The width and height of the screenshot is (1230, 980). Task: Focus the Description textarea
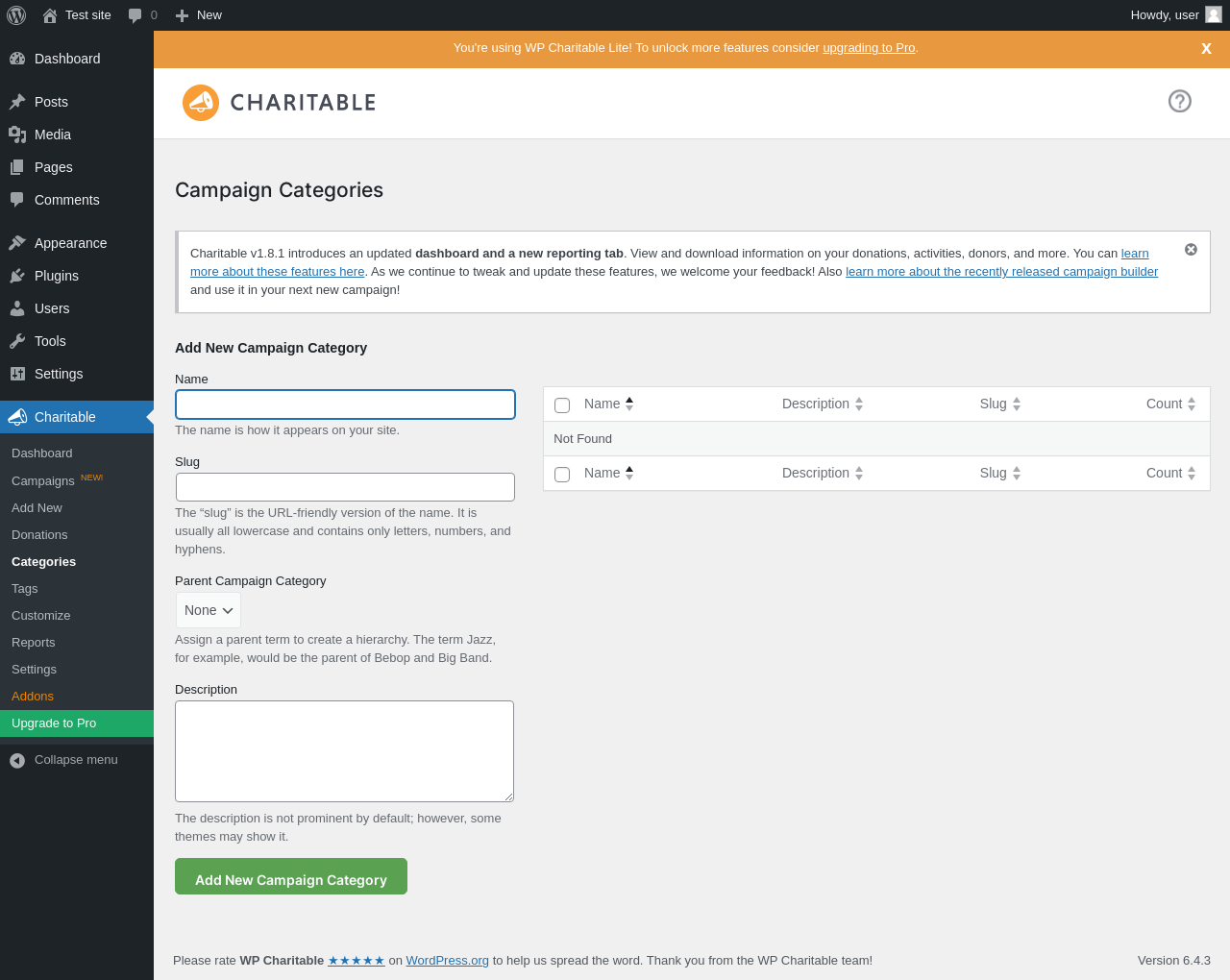pos(344,751)
